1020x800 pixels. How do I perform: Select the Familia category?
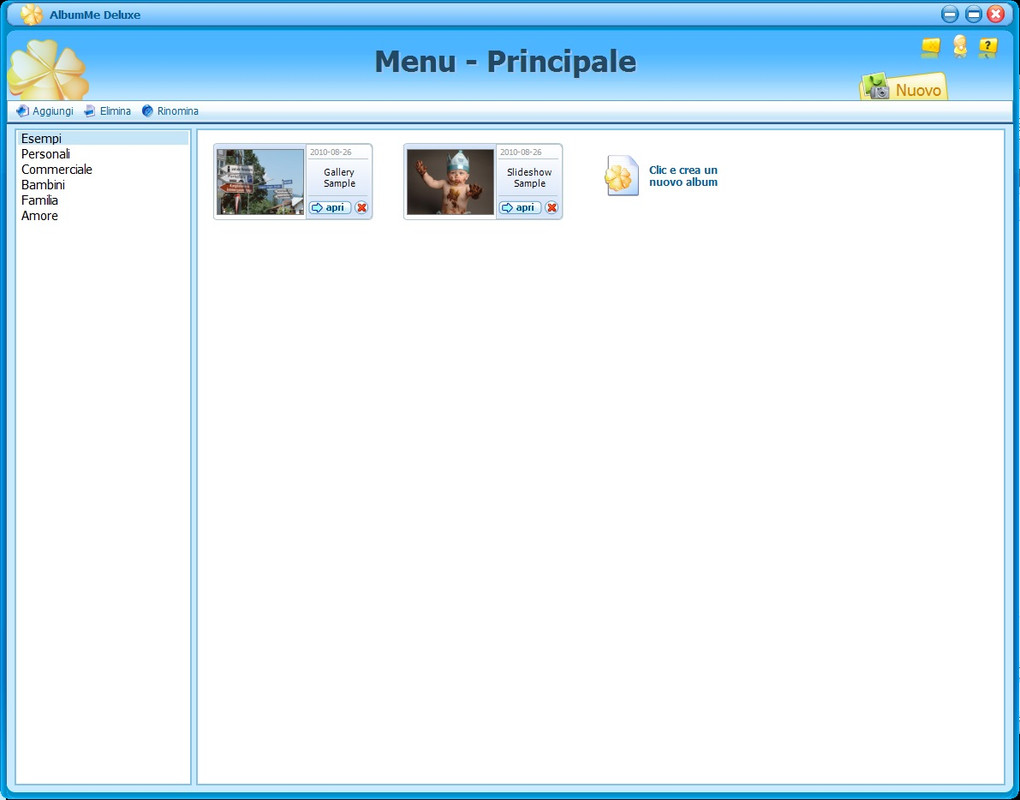click(x=103, y=200)
